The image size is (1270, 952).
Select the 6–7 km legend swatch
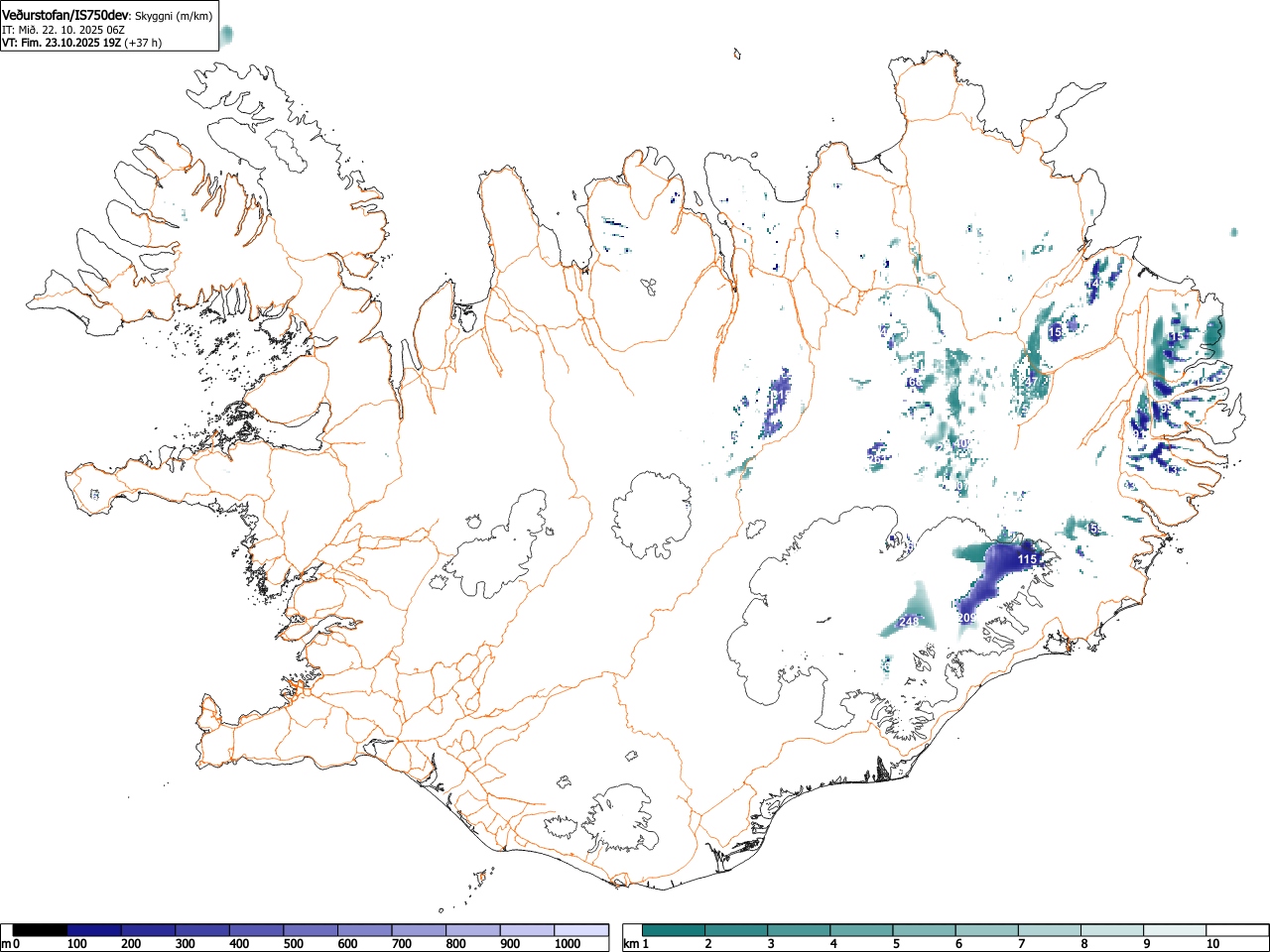tap(986, 930)
